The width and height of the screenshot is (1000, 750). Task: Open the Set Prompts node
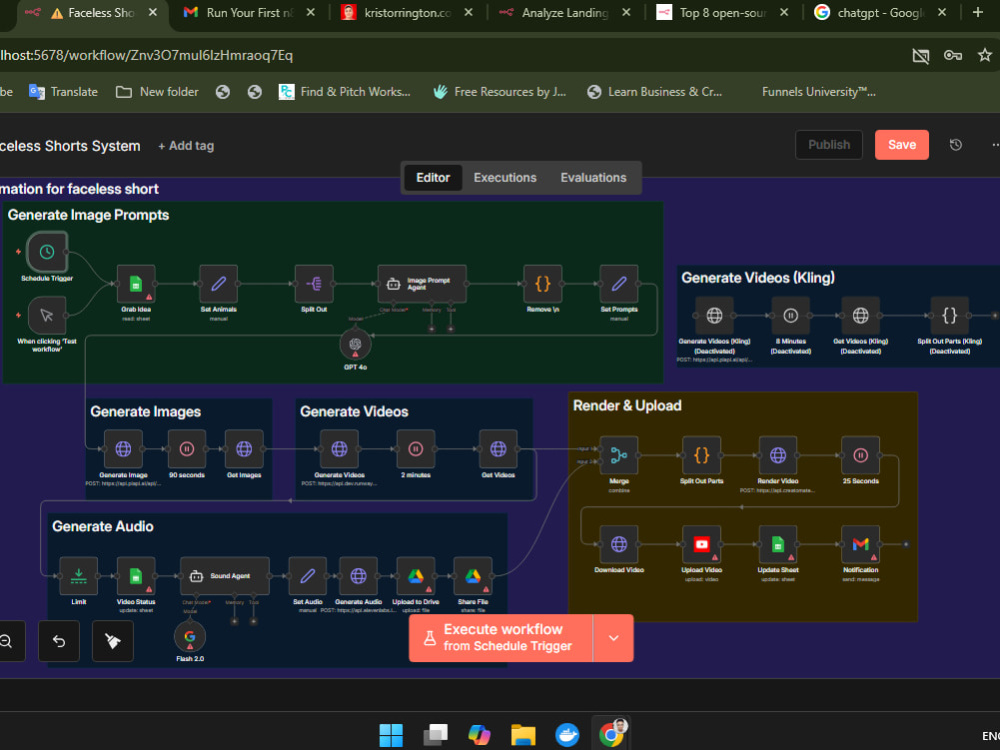[619, 284]
